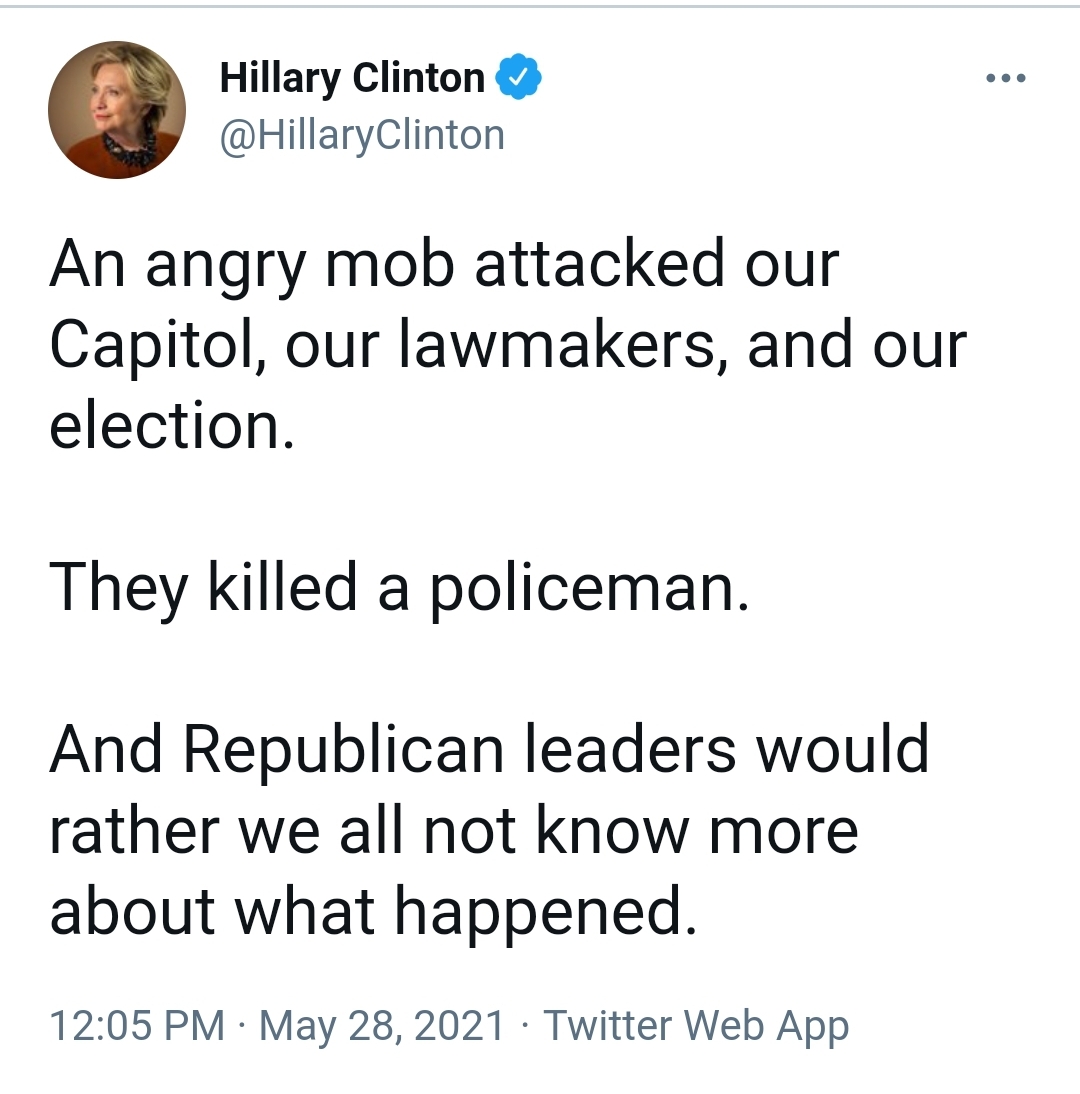Click the word 'lawmakers' in the tweet
The height and width of the screenshot is (1094, 1080).
tap(557, 345)
